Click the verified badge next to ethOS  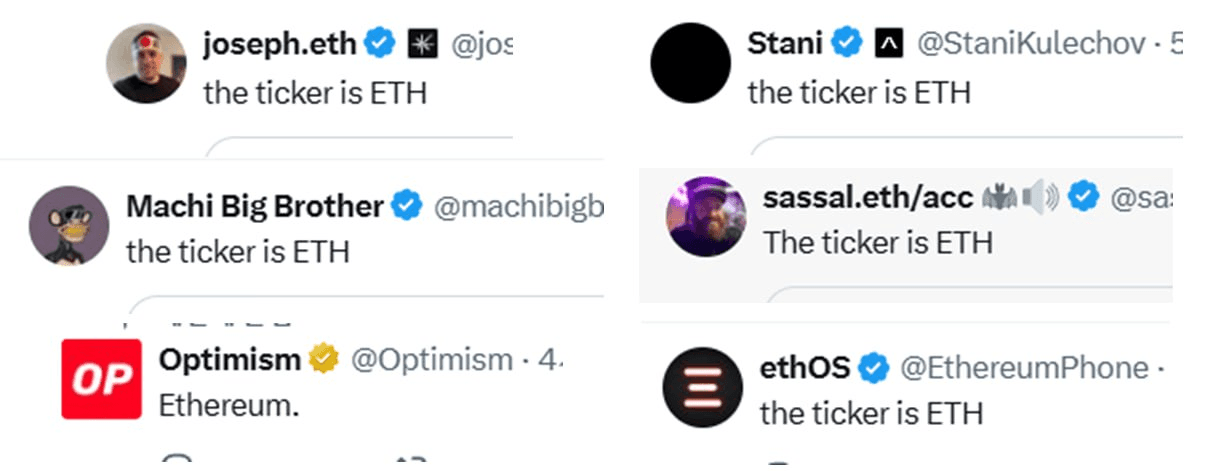(874, 367)
